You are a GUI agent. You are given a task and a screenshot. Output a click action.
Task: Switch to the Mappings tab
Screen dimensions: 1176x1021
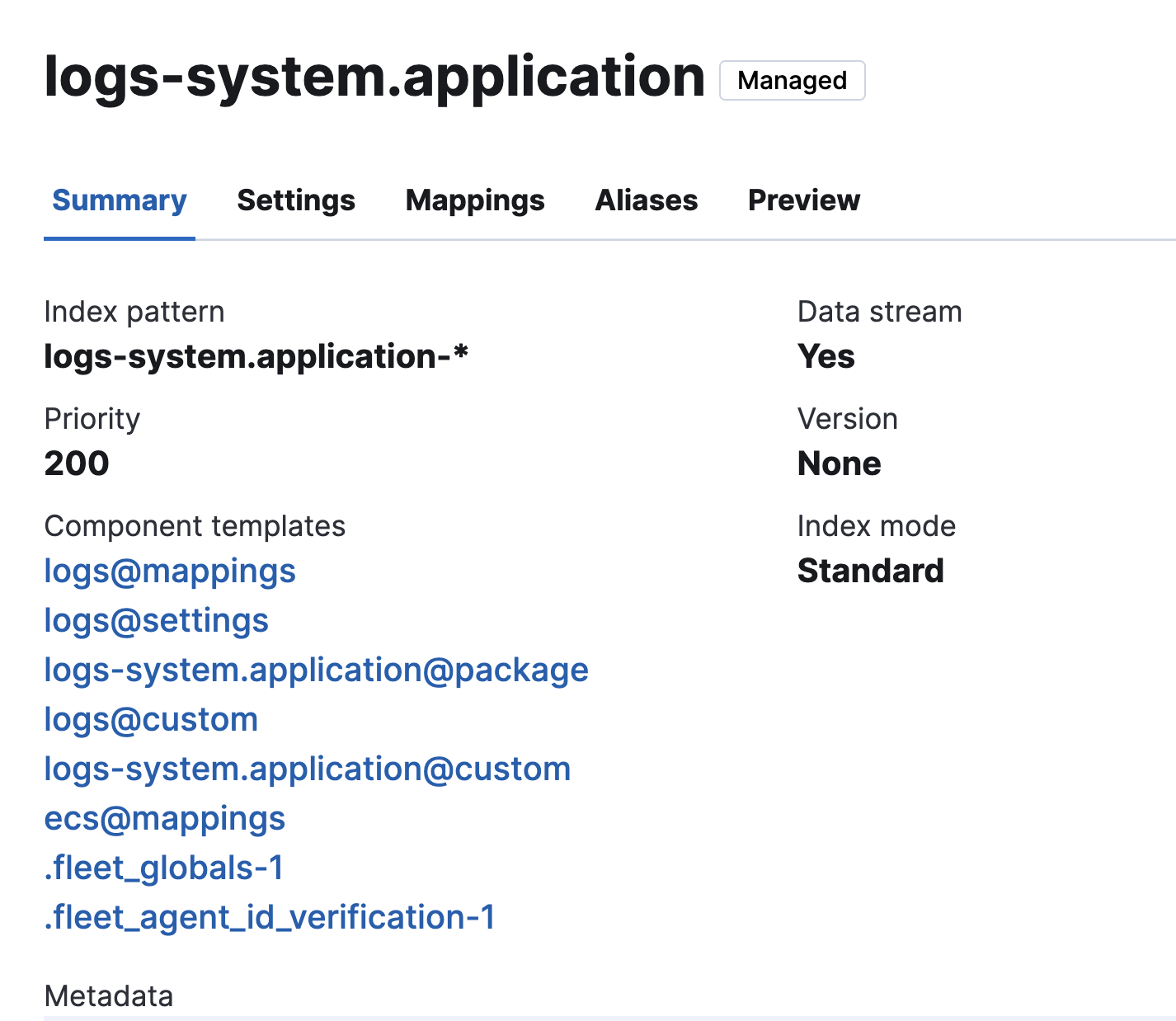(474, 200)
